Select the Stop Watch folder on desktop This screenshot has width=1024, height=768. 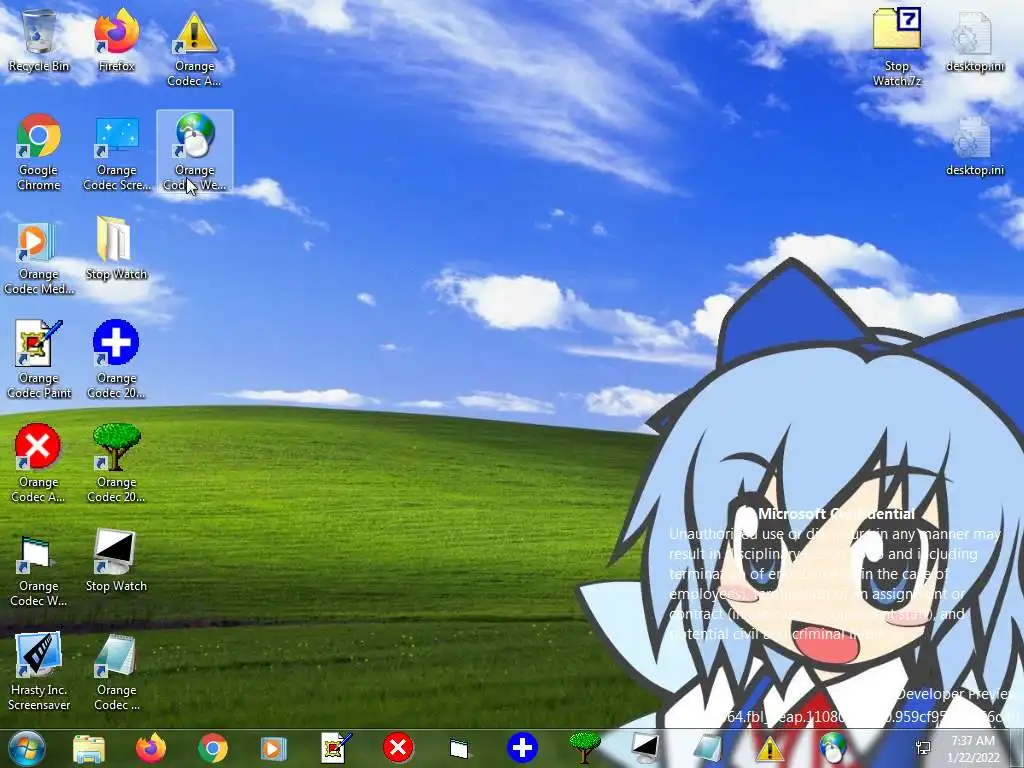pyautogui.click(x=116, y=249)
